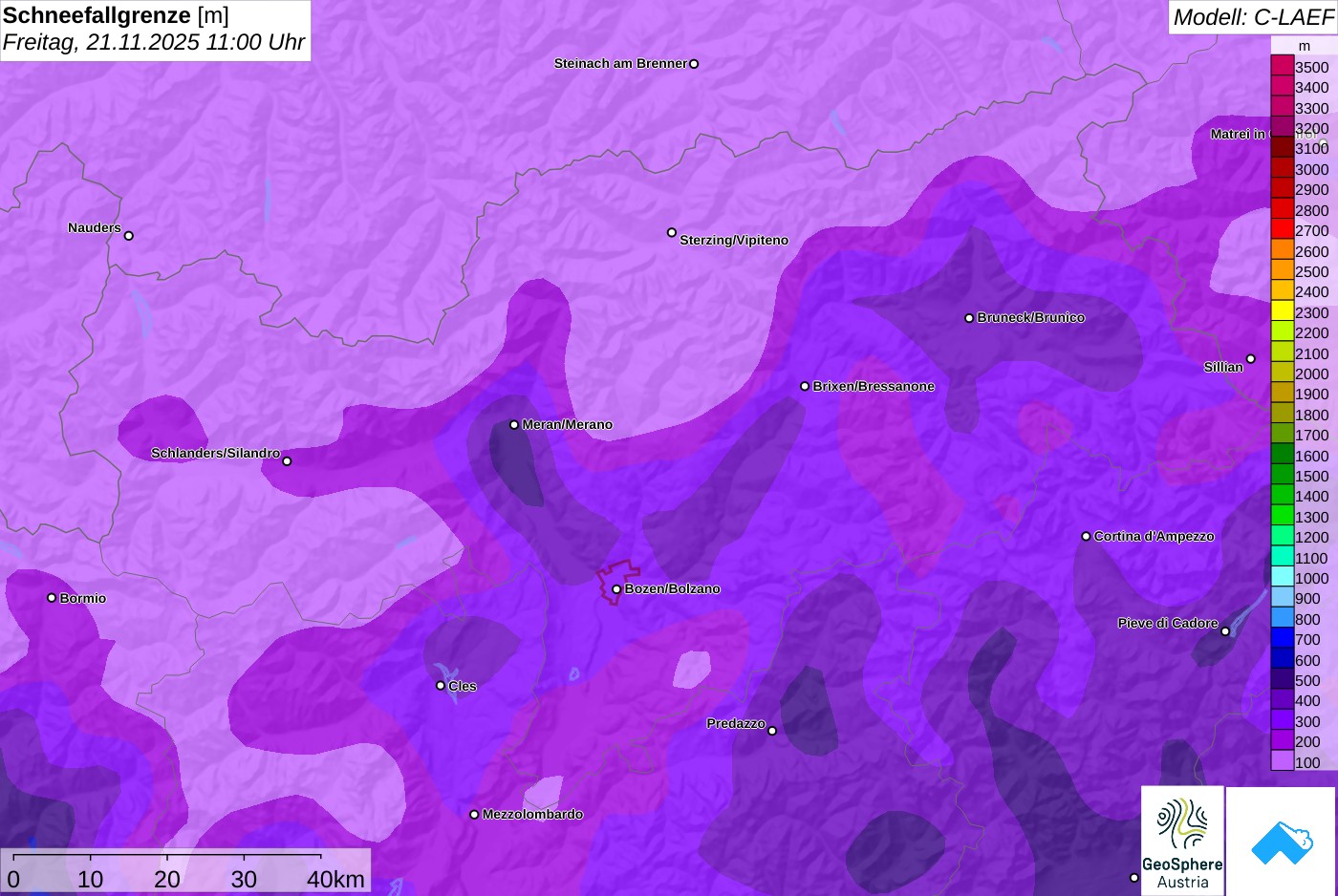Click the Brixen/Bressanone location marker

click(805, 387)
